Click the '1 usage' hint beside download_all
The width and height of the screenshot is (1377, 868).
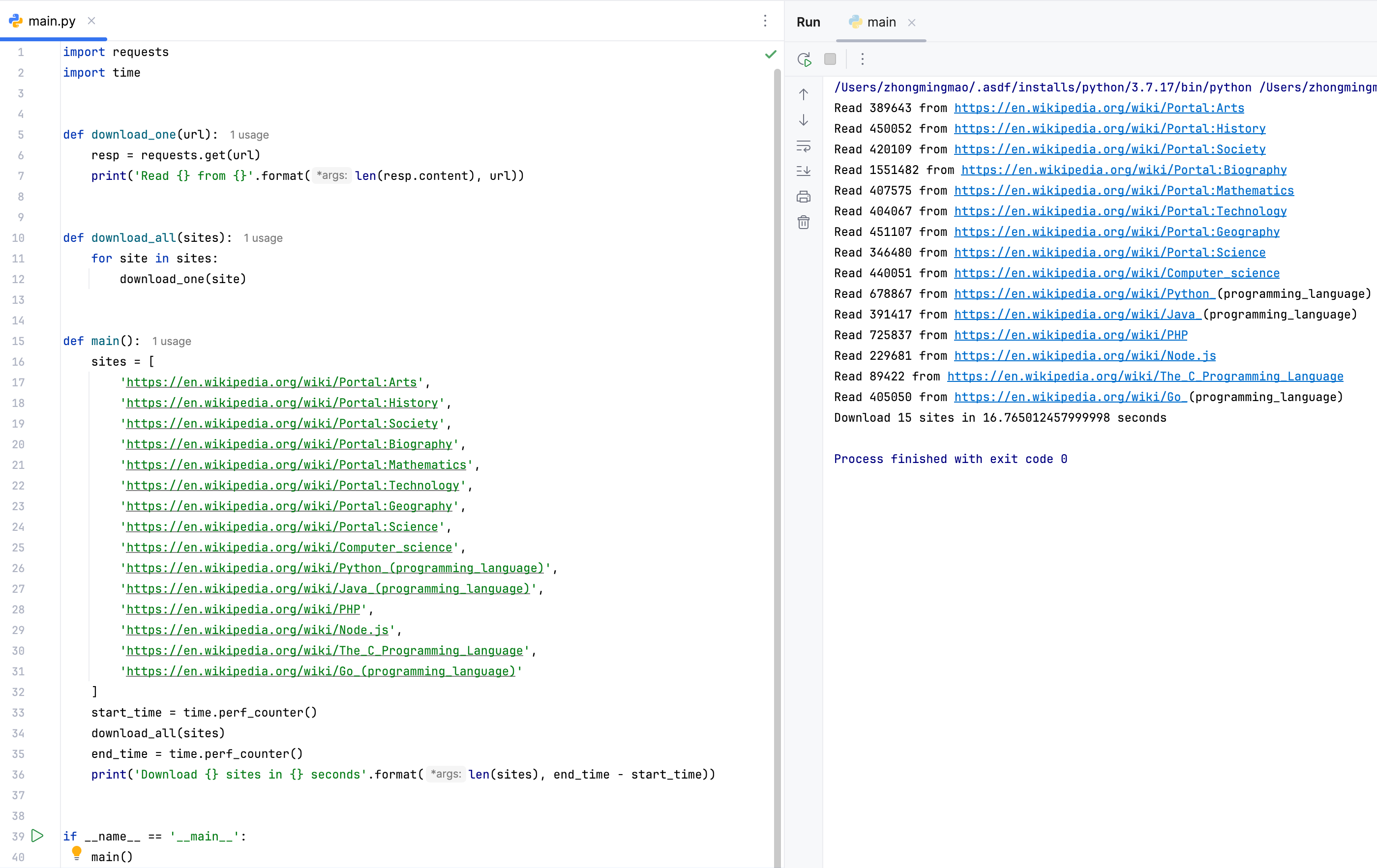click(263, 238)
